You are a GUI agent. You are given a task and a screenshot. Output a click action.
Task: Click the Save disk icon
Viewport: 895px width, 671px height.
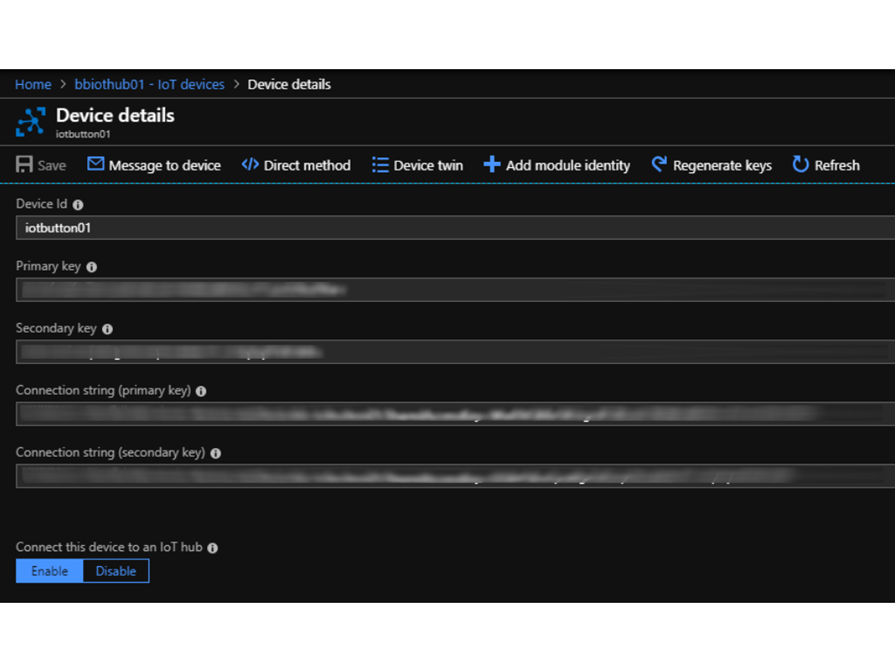pos(24,164)
